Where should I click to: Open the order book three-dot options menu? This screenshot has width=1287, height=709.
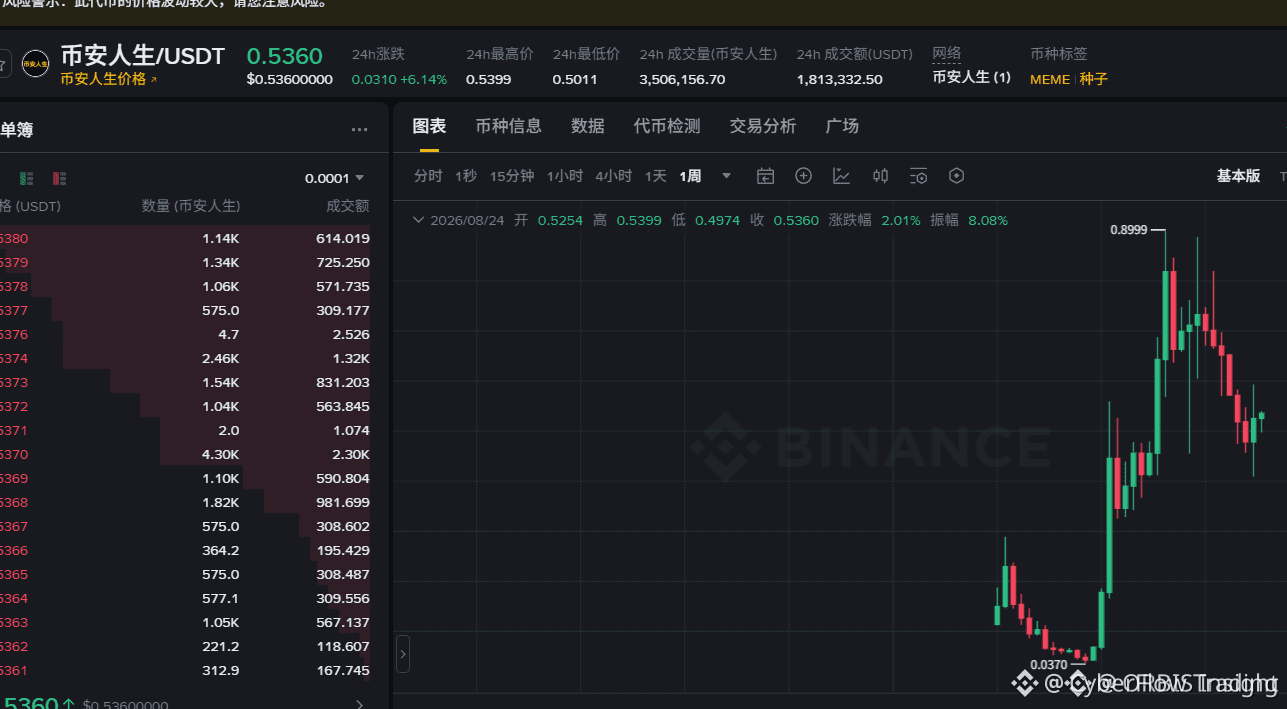coord(360,129)
